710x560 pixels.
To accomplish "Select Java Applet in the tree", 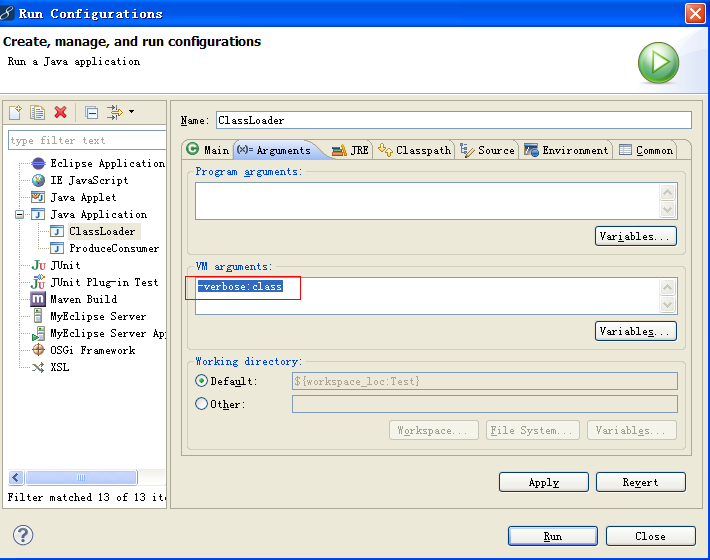I will [83, 198].
